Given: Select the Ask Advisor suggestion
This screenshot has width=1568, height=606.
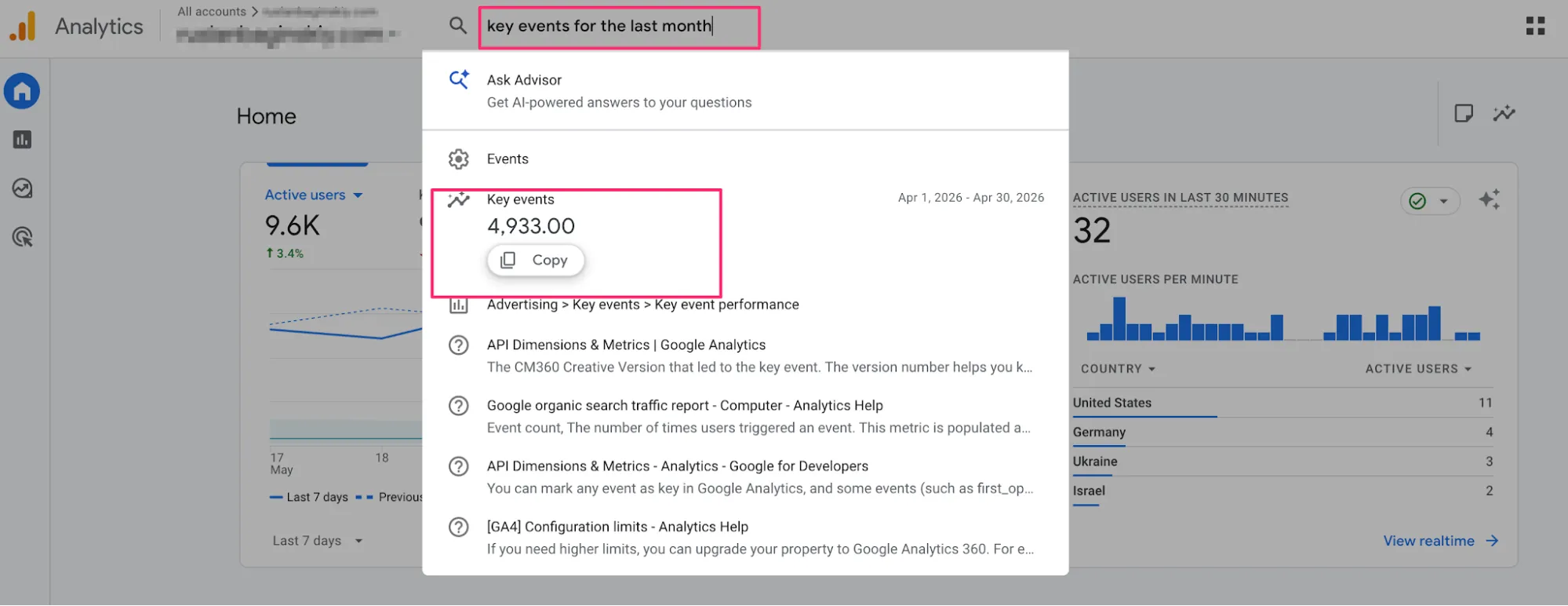Looking at the screenshot, I should (745, 91).
